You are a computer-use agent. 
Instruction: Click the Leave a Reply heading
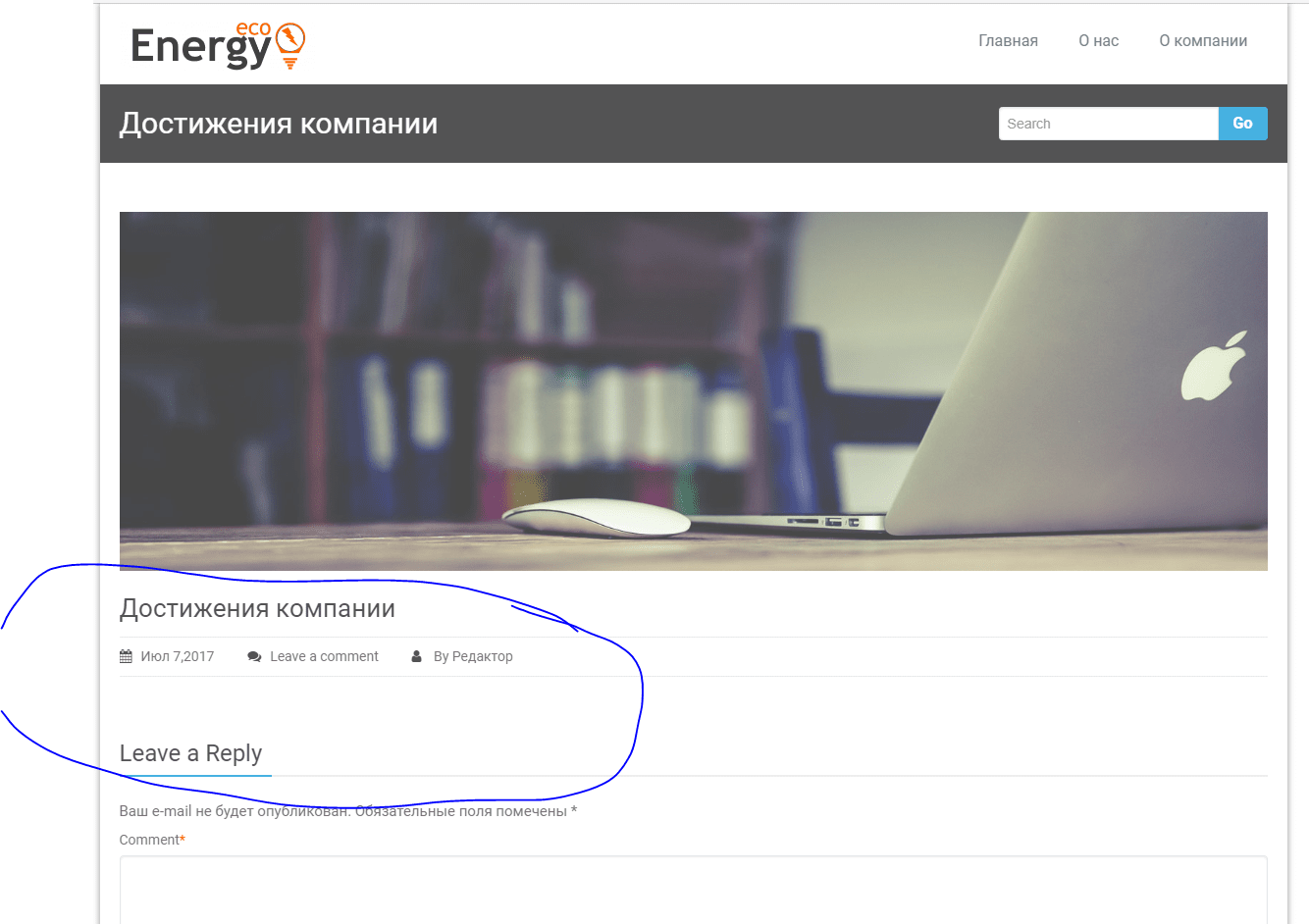[190, 753]
